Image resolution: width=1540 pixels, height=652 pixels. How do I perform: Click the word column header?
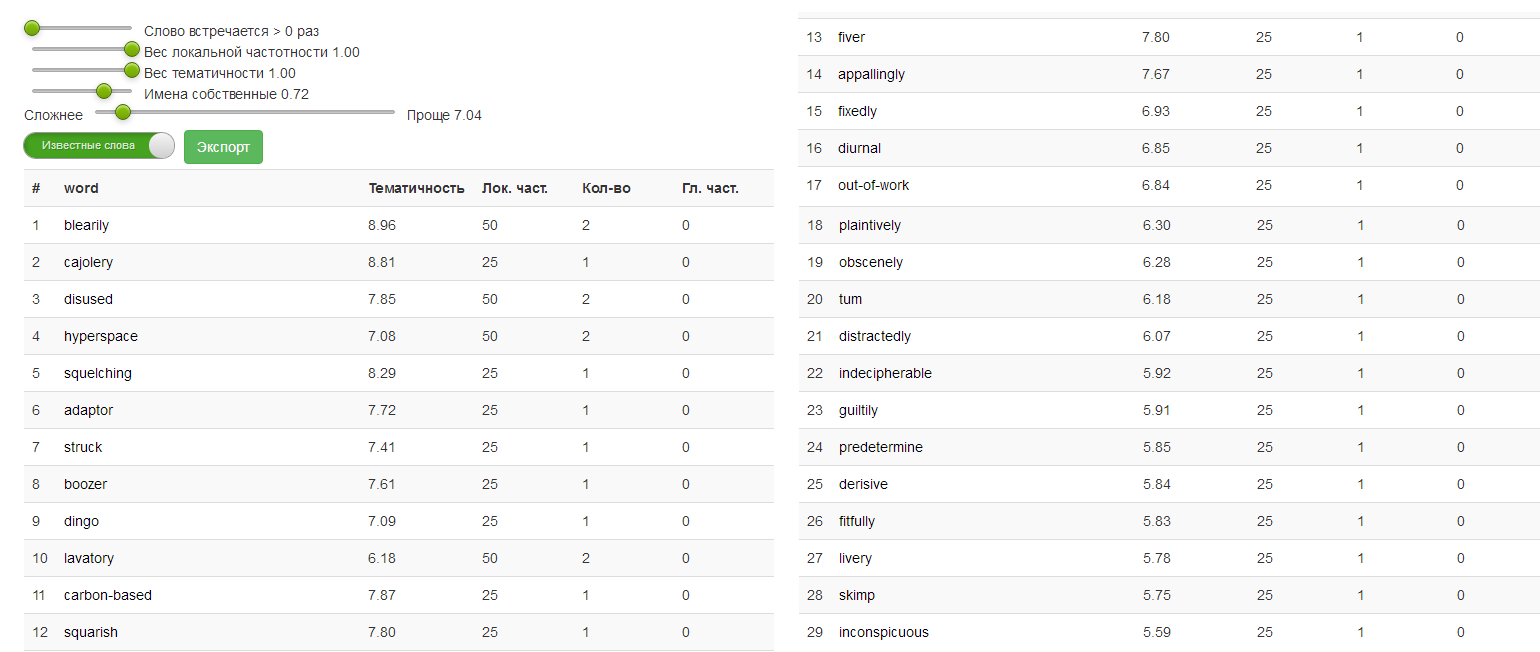(x=81, y=188)
